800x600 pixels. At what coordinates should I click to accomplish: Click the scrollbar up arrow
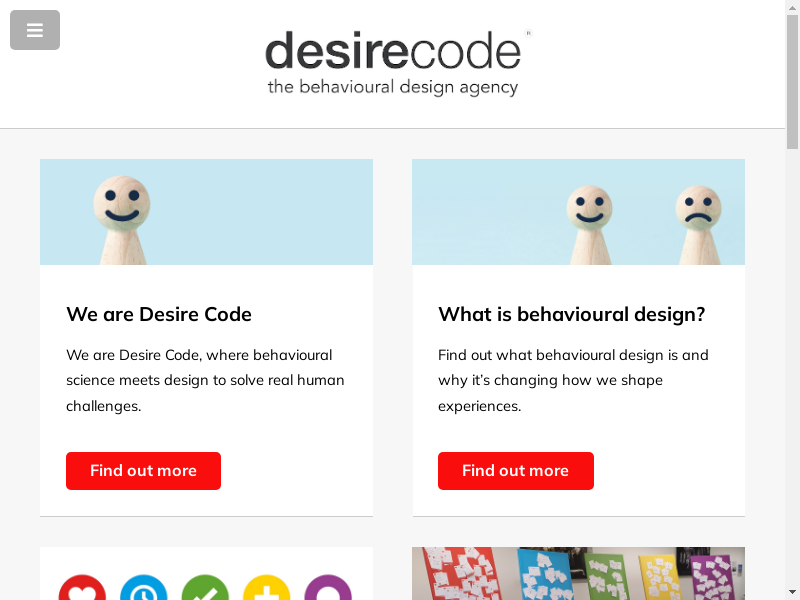[x=792, y=5]
